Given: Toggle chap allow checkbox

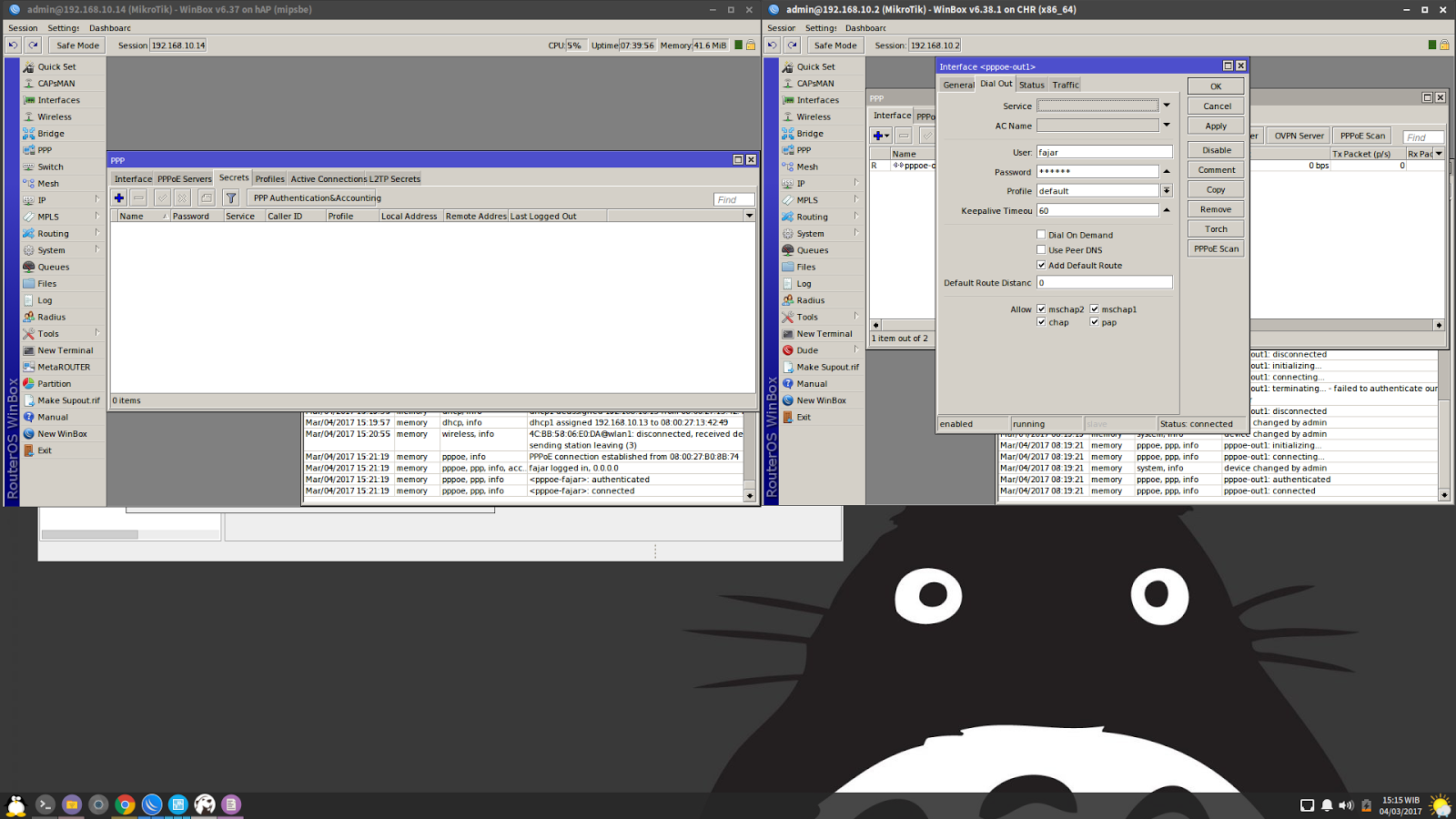Looking at the screenshot, I should tap(1041, 322).
